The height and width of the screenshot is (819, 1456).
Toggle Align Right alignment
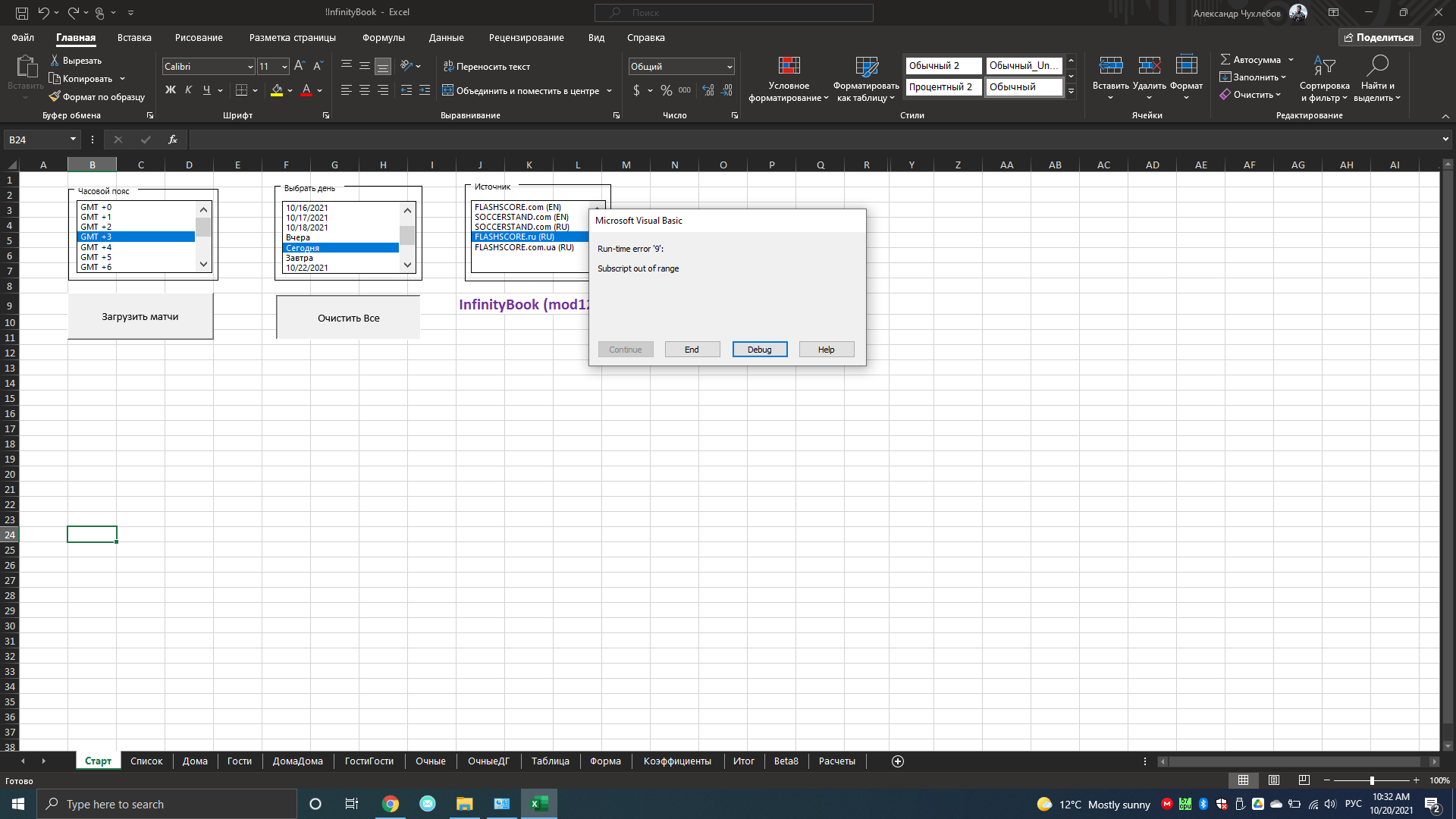tap(383, 90)
